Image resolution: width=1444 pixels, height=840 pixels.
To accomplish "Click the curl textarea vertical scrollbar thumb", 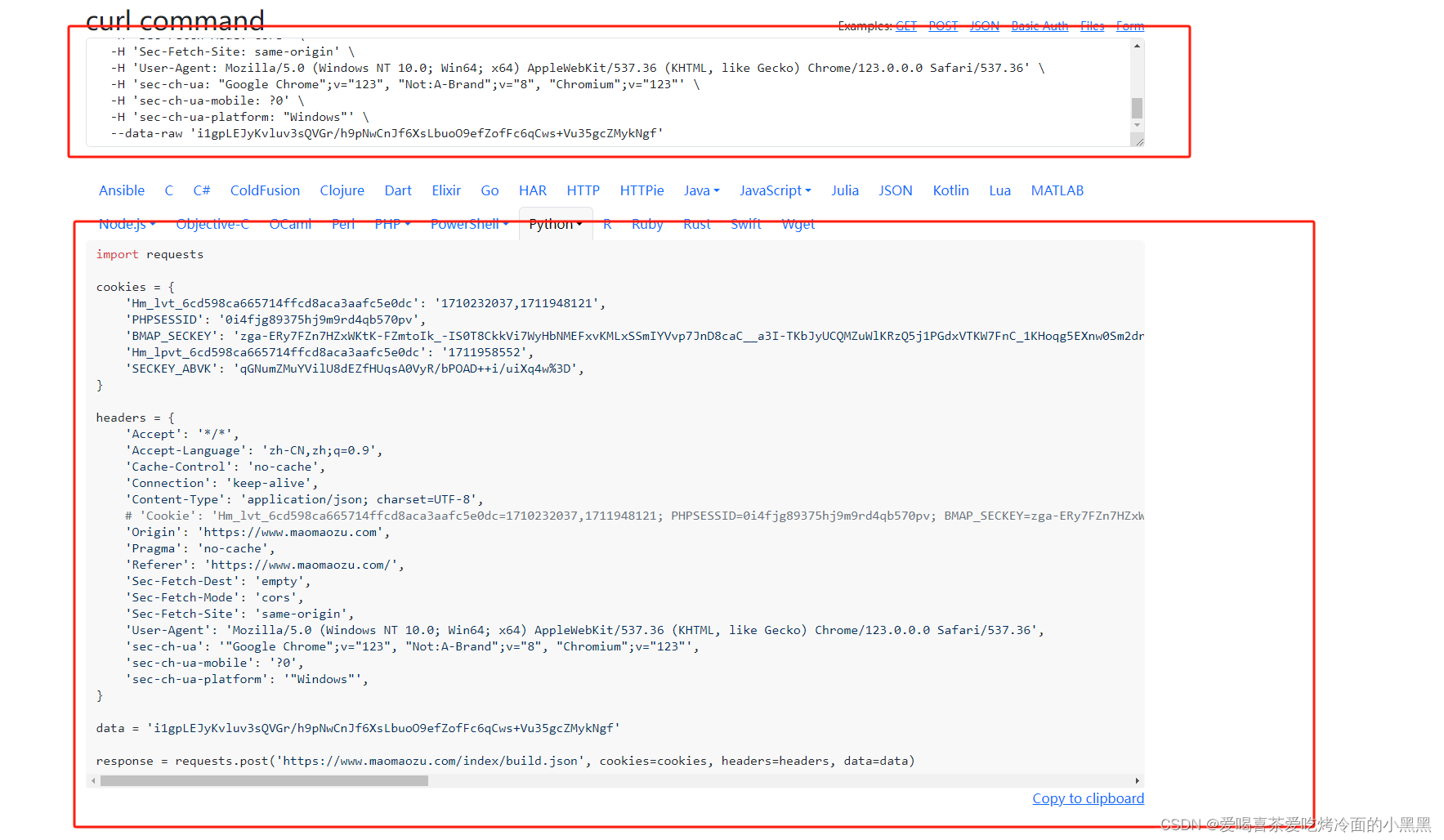I will (1137, 108).
